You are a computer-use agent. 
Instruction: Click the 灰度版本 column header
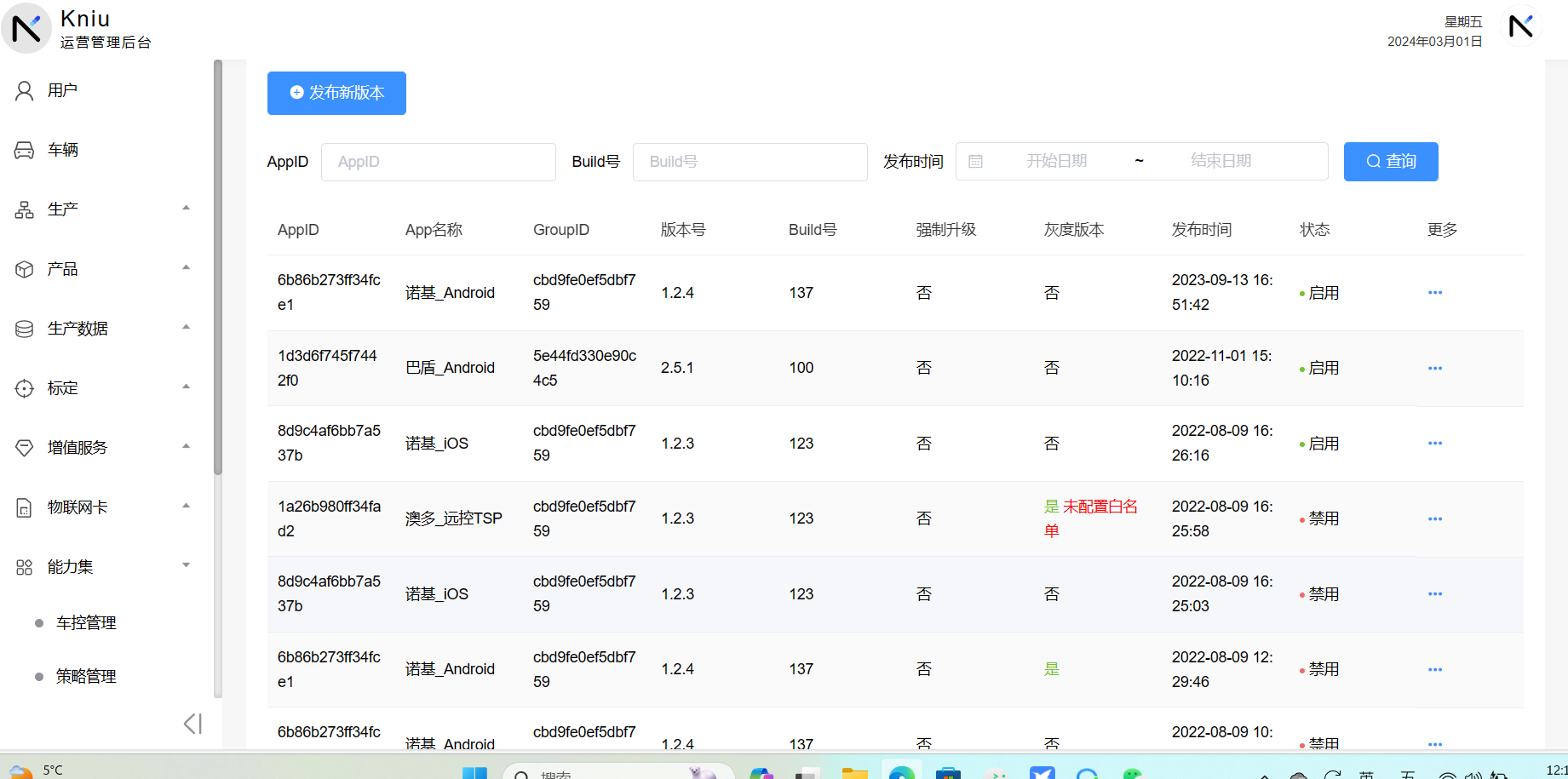[1074, 230]
